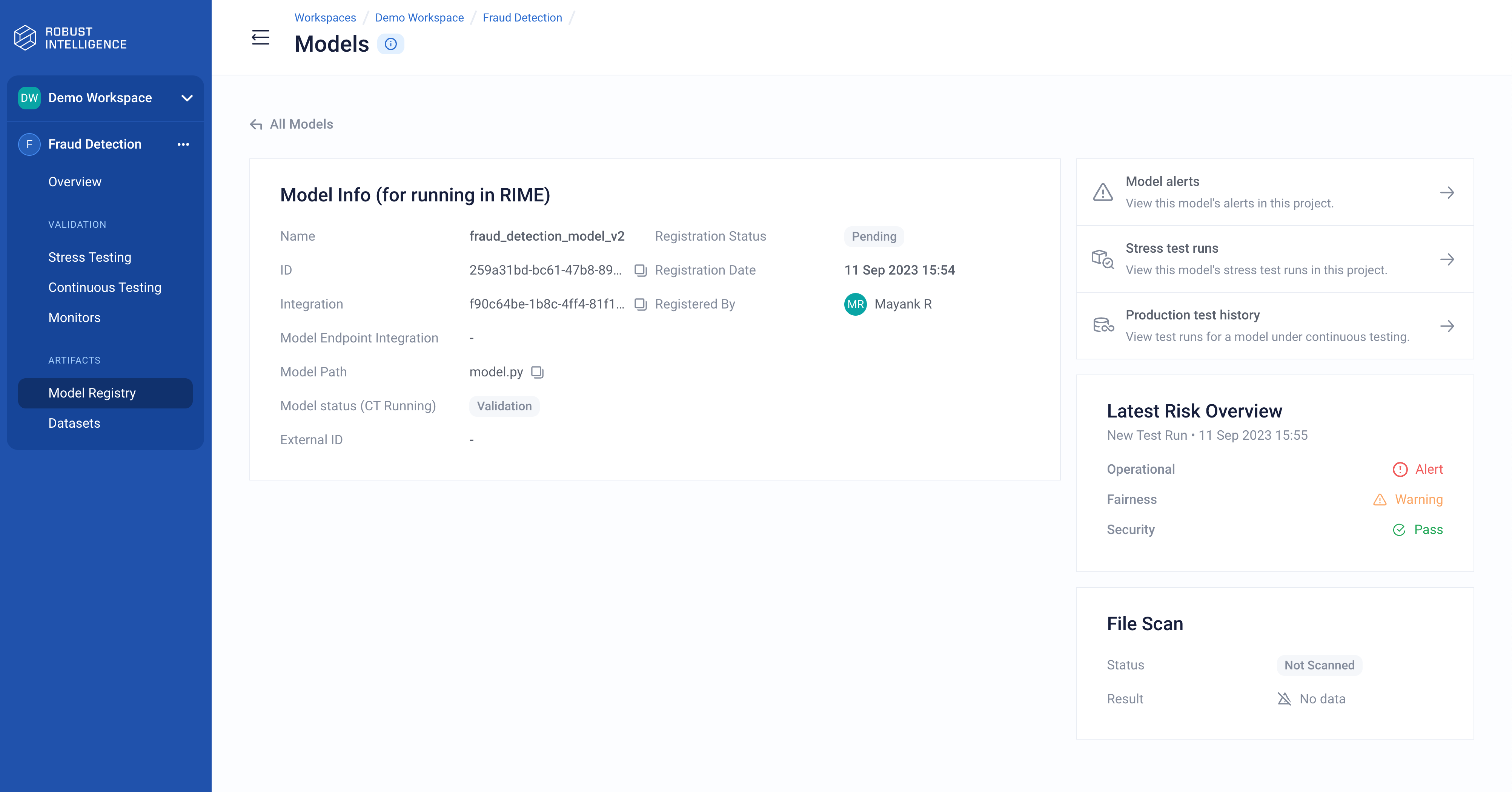Screen dimensions: 1512x792
Task: Click the Production test history arrow
Action: [1447, 325]
